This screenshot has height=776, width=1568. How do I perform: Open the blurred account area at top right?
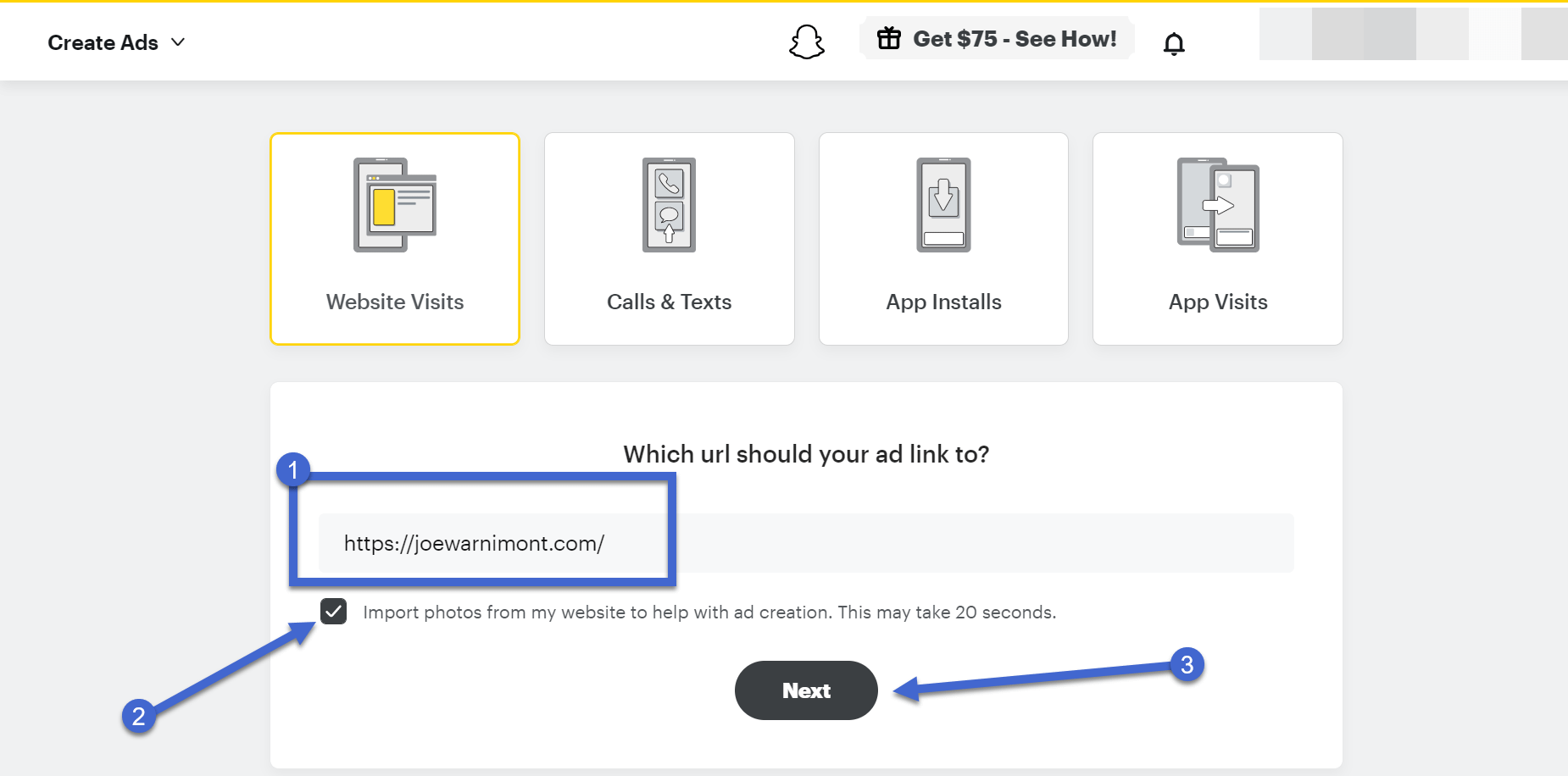point(1412,35)
